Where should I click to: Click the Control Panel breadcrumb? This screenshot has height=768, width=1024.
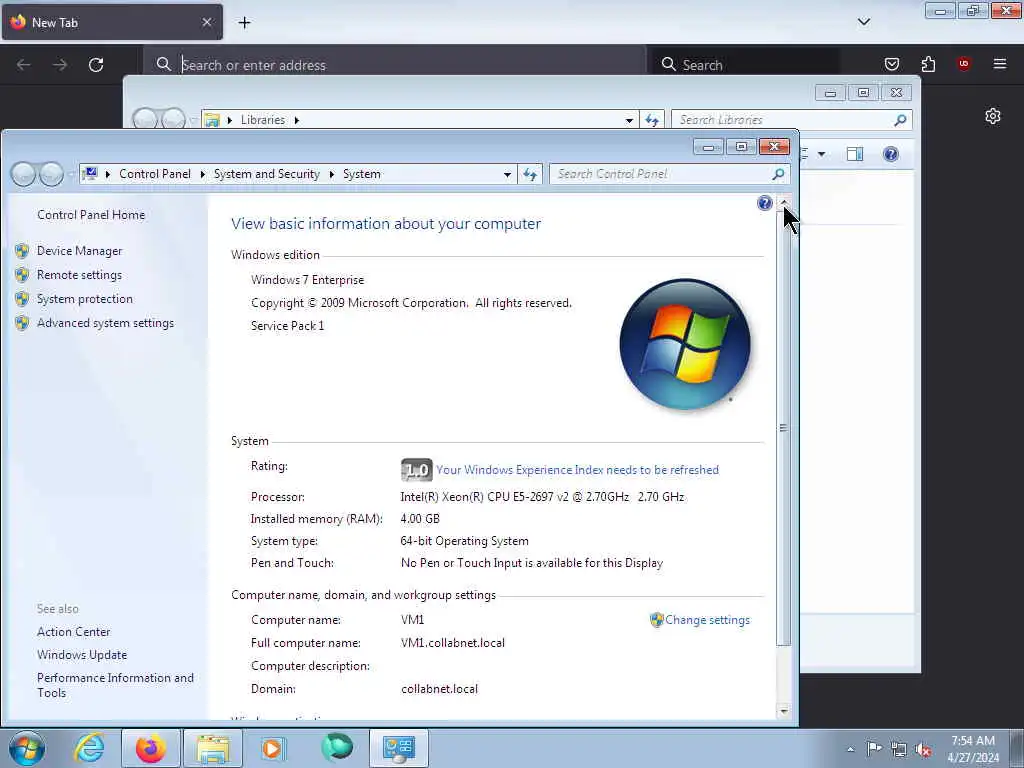[x=155, y=174]
